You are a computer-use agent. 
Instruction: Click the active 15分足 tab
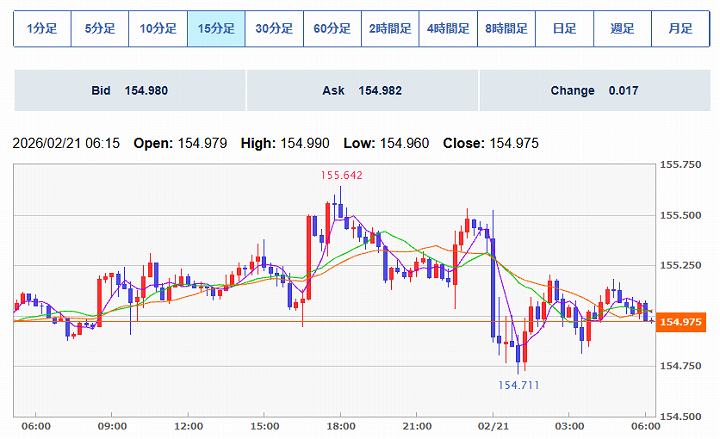click(x=216, y=29)
